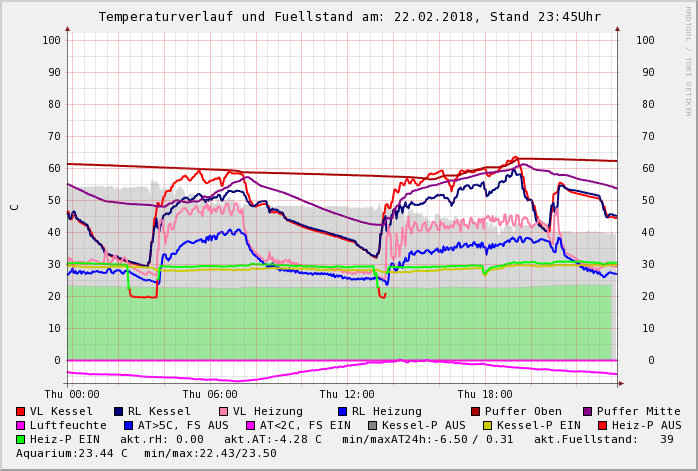Click the Thu 06:00 time axis label
Image resolution: width=698 pixels, height=471 pixels.
[210, 394]
